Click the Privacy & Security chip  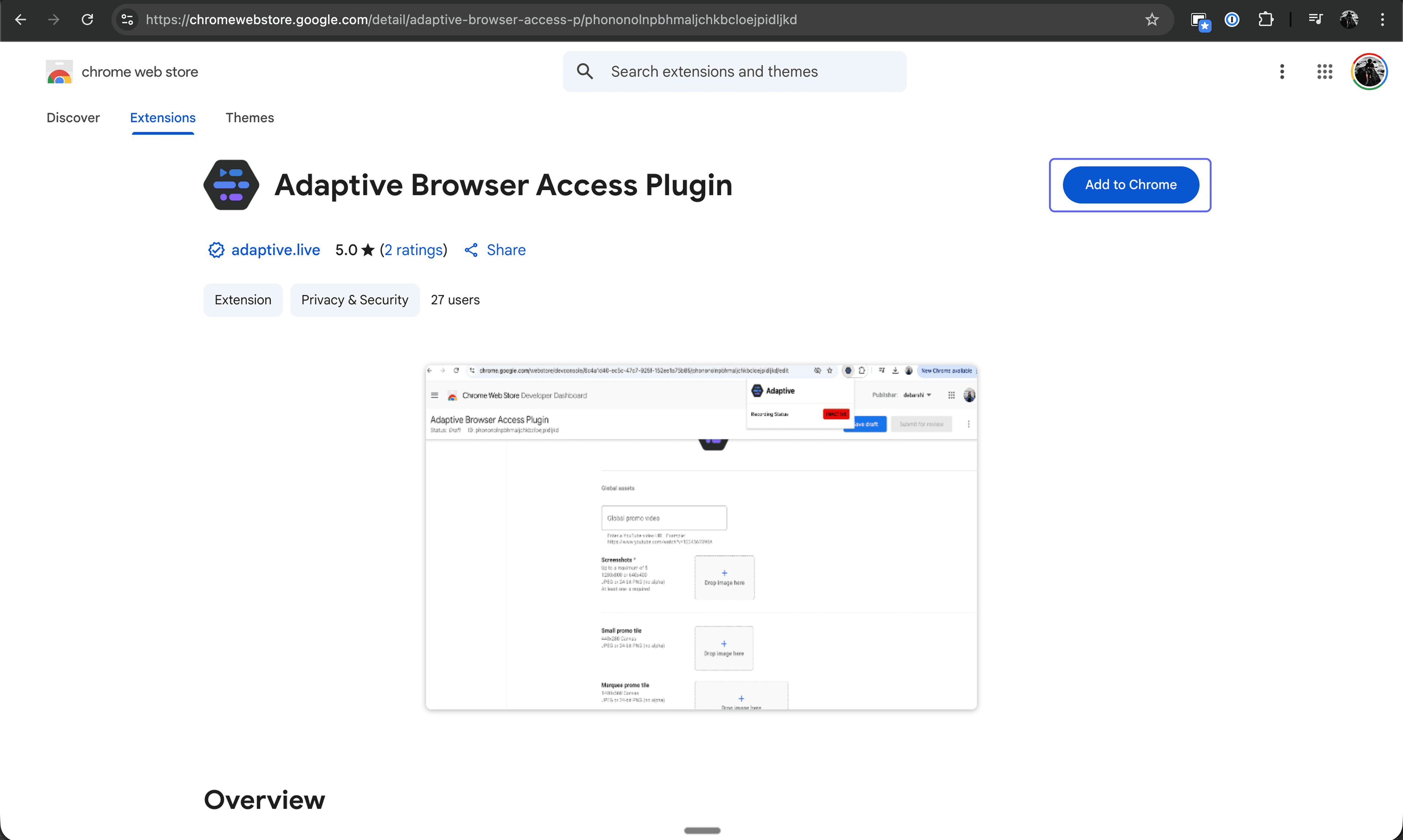coord(355,300)
